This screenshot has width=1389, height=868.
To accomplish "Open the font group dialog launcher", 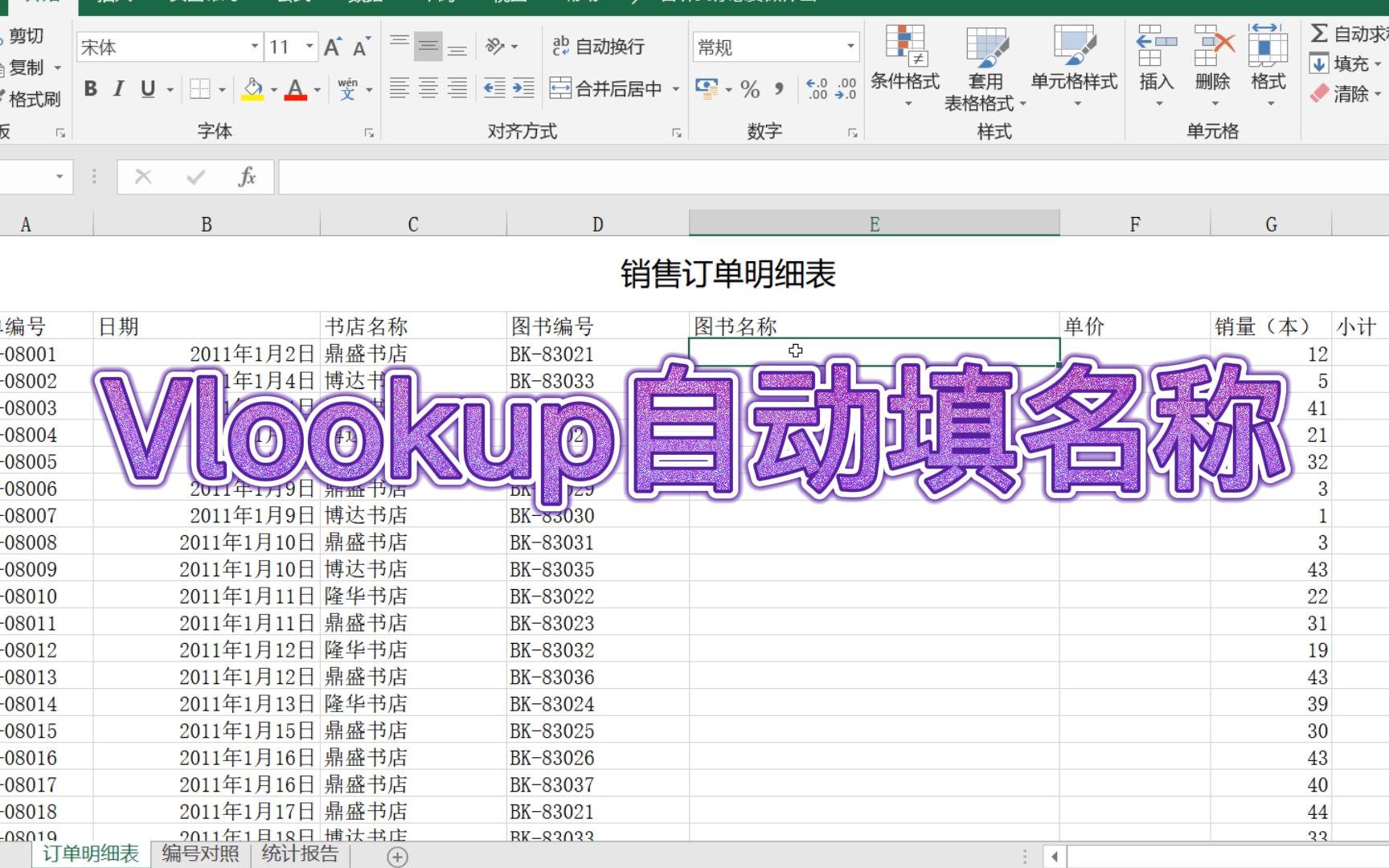I will [x=369, y=133].
